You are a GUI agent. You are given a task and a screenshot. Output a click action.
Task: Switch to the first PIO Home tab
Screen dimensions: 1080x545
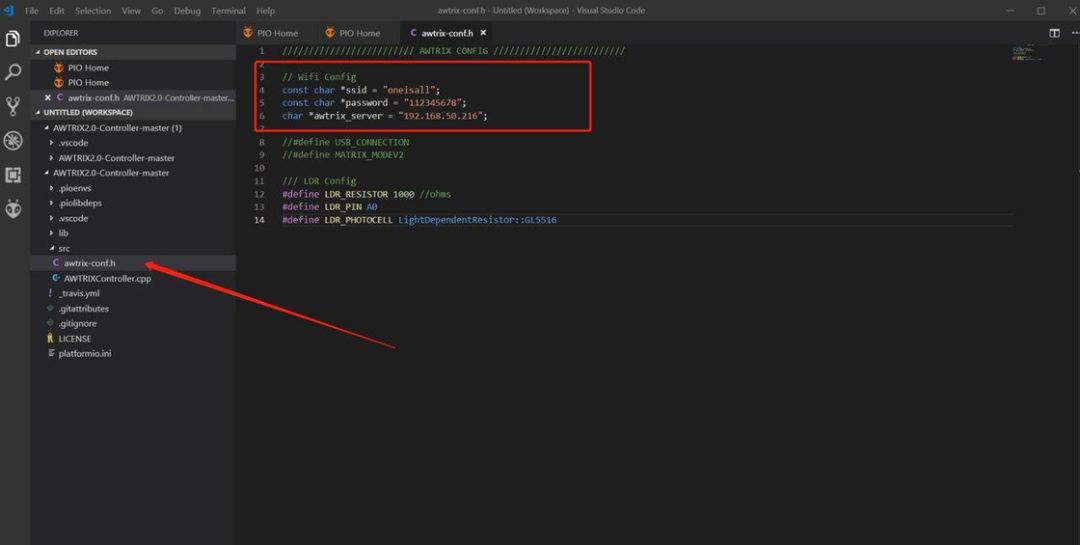(x=270, y=33)
